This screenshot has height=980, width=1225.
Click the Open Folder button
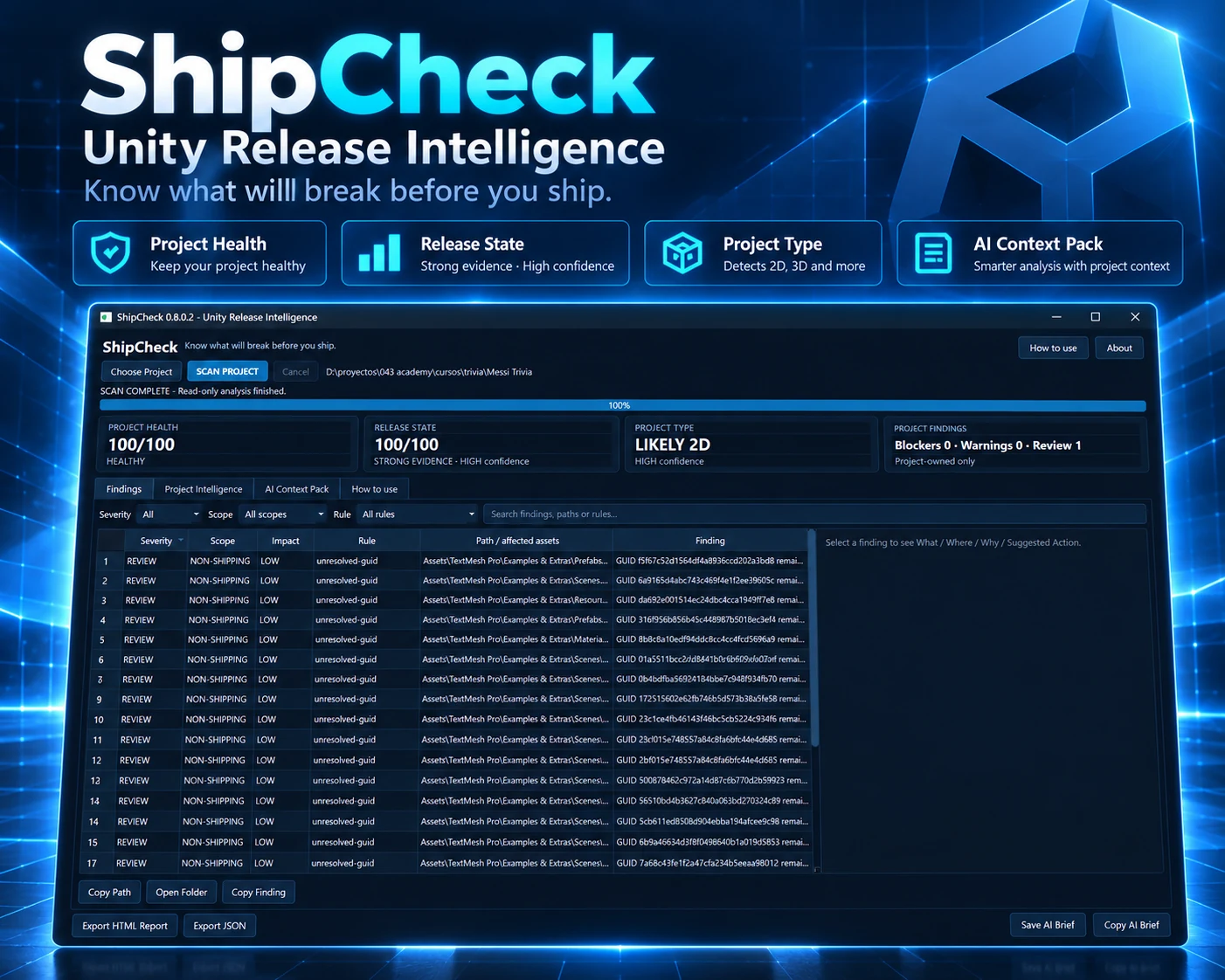[x=182, y=892]
